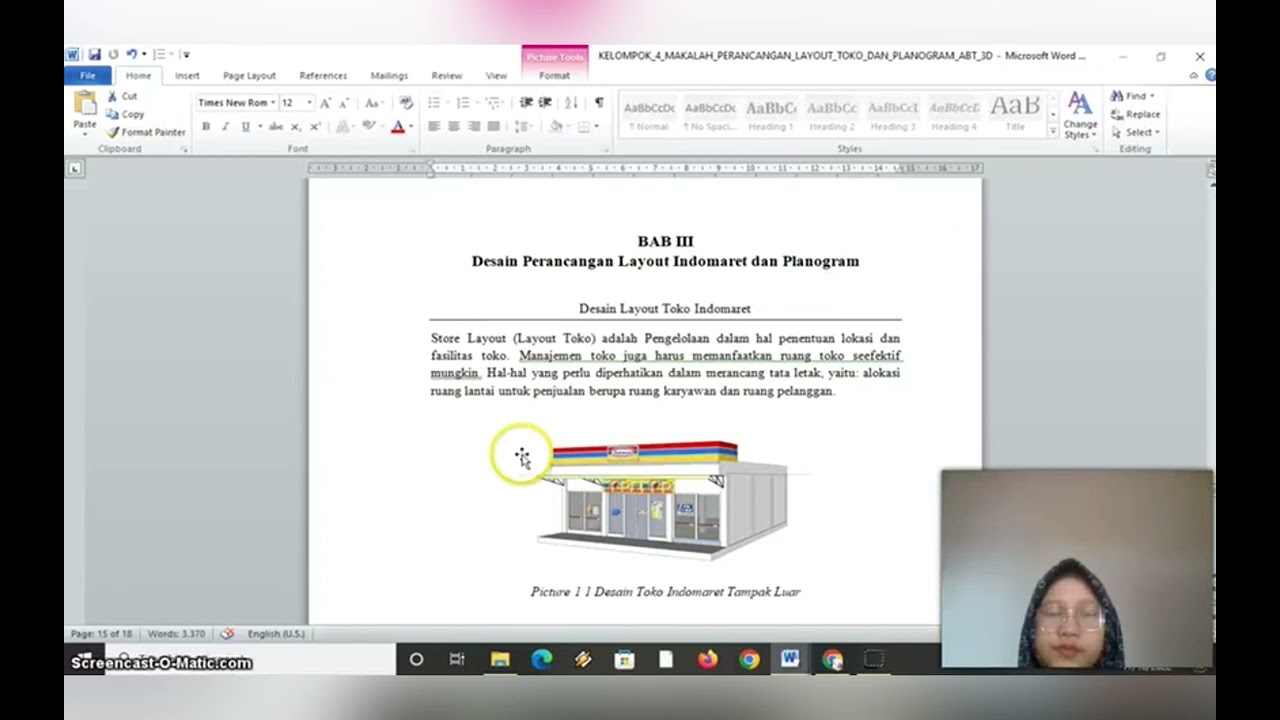Click the Undo icon in Quick Access Toolbar
The height and width of the screenshot is (720, 1280).
click(130, 54)
